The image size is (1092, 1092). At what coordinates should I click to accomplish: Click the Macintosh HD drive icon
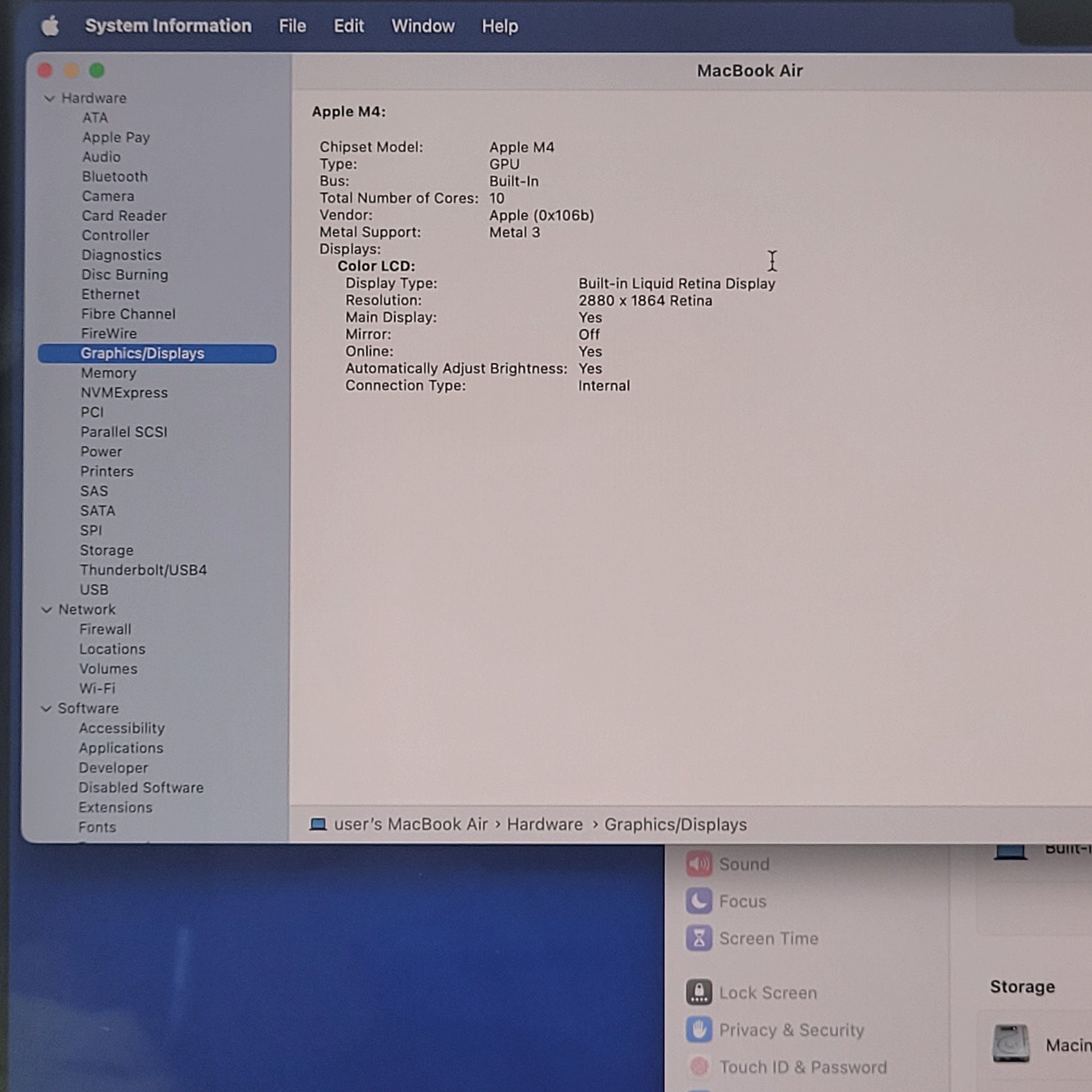point(1011,1043)
